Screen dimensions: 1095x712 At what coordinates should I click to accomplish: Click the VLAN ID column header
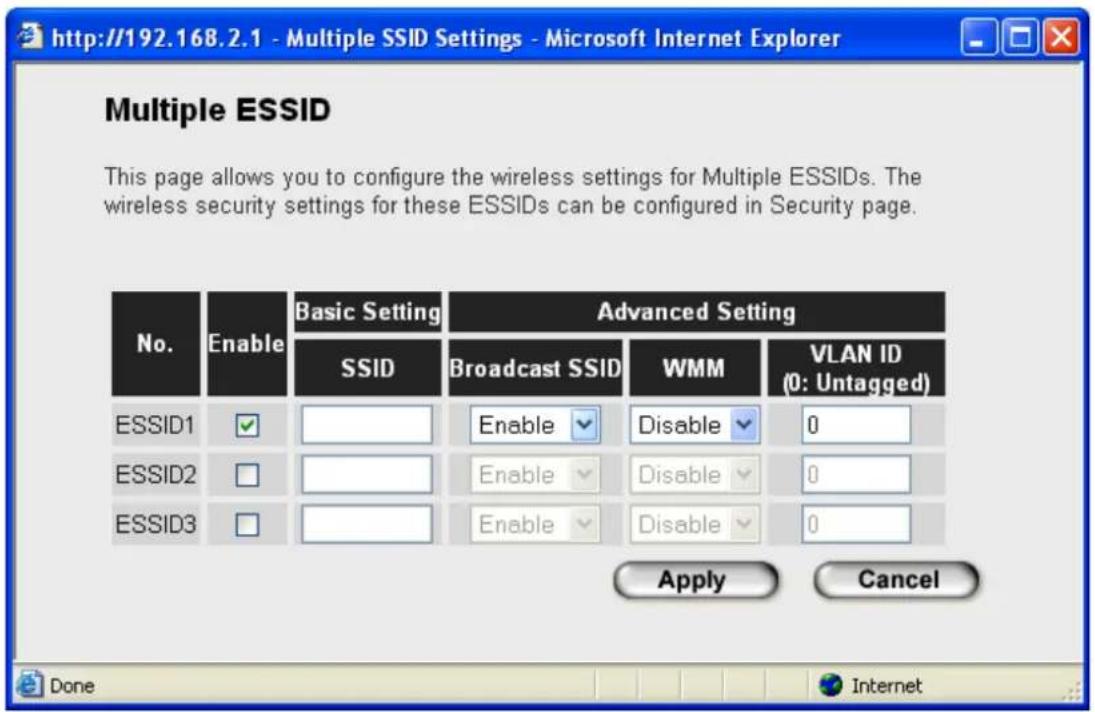(856, 368)
